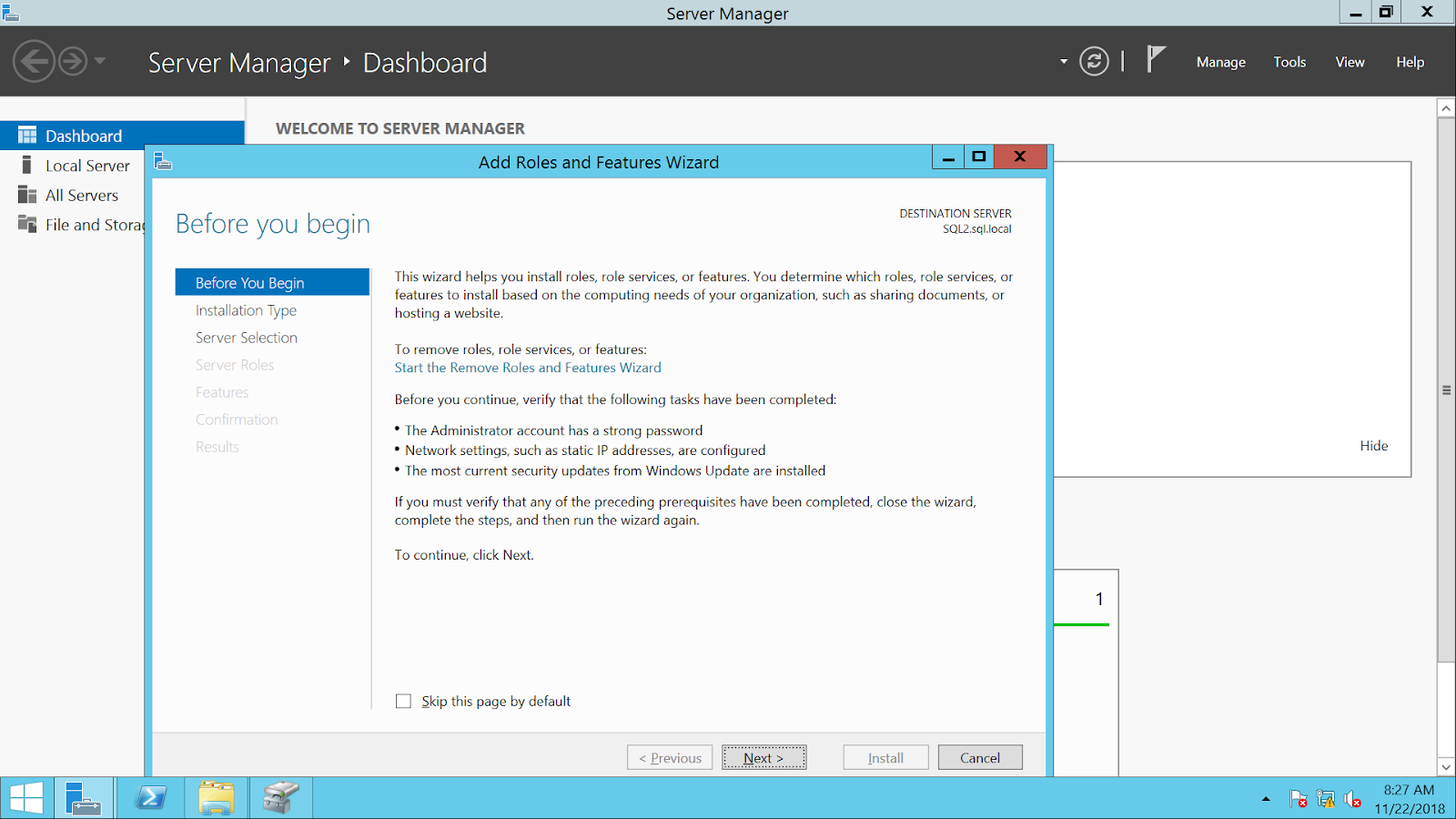The width and height of the screenshot is (1456, 819).
Task: Select the Server Manager taskbar icon
Action: click(84, 797)
